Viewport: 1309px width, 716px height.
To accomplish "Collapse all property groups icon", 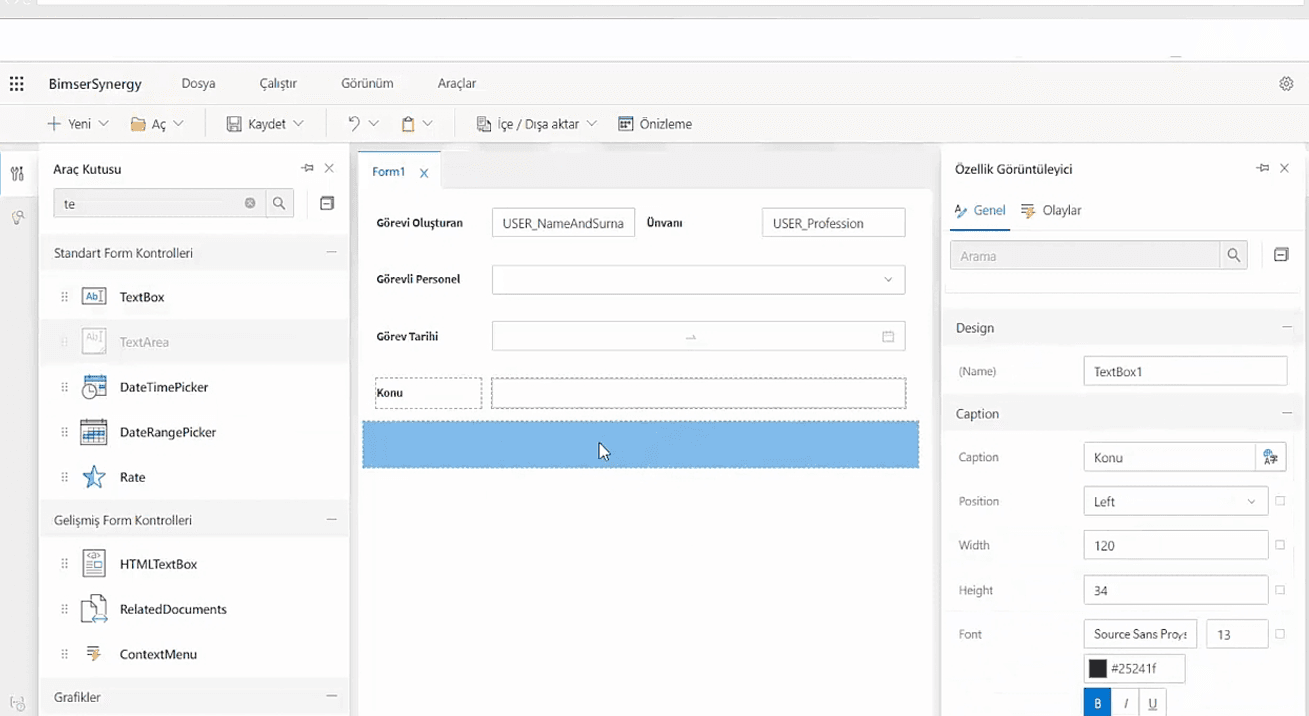I will pyautogui.click(x=1281, y=256).
